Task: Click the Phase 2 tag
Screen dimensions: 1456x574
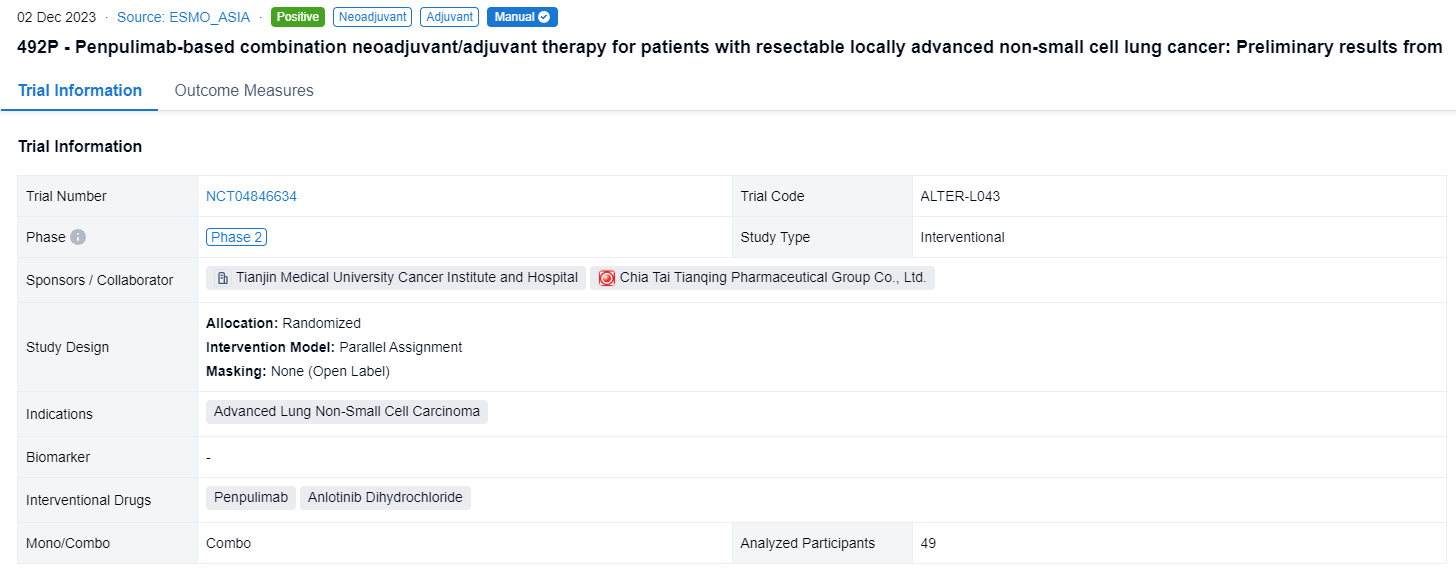Action: pyautogui.click(x=236, y=237)
